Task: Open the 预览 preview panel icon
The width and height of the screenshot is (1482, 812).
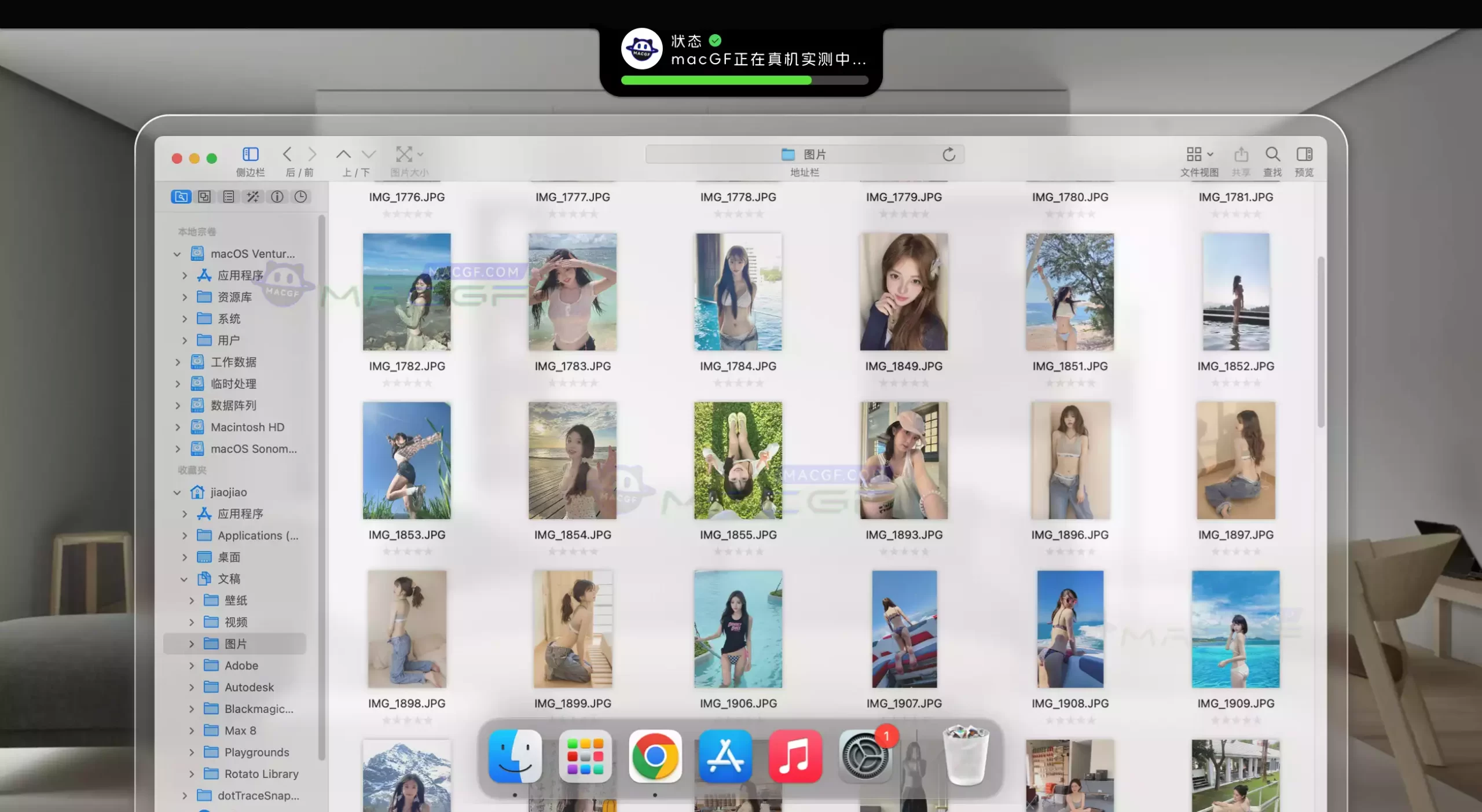Action: pyautogui.click(x=1305, y=154)
